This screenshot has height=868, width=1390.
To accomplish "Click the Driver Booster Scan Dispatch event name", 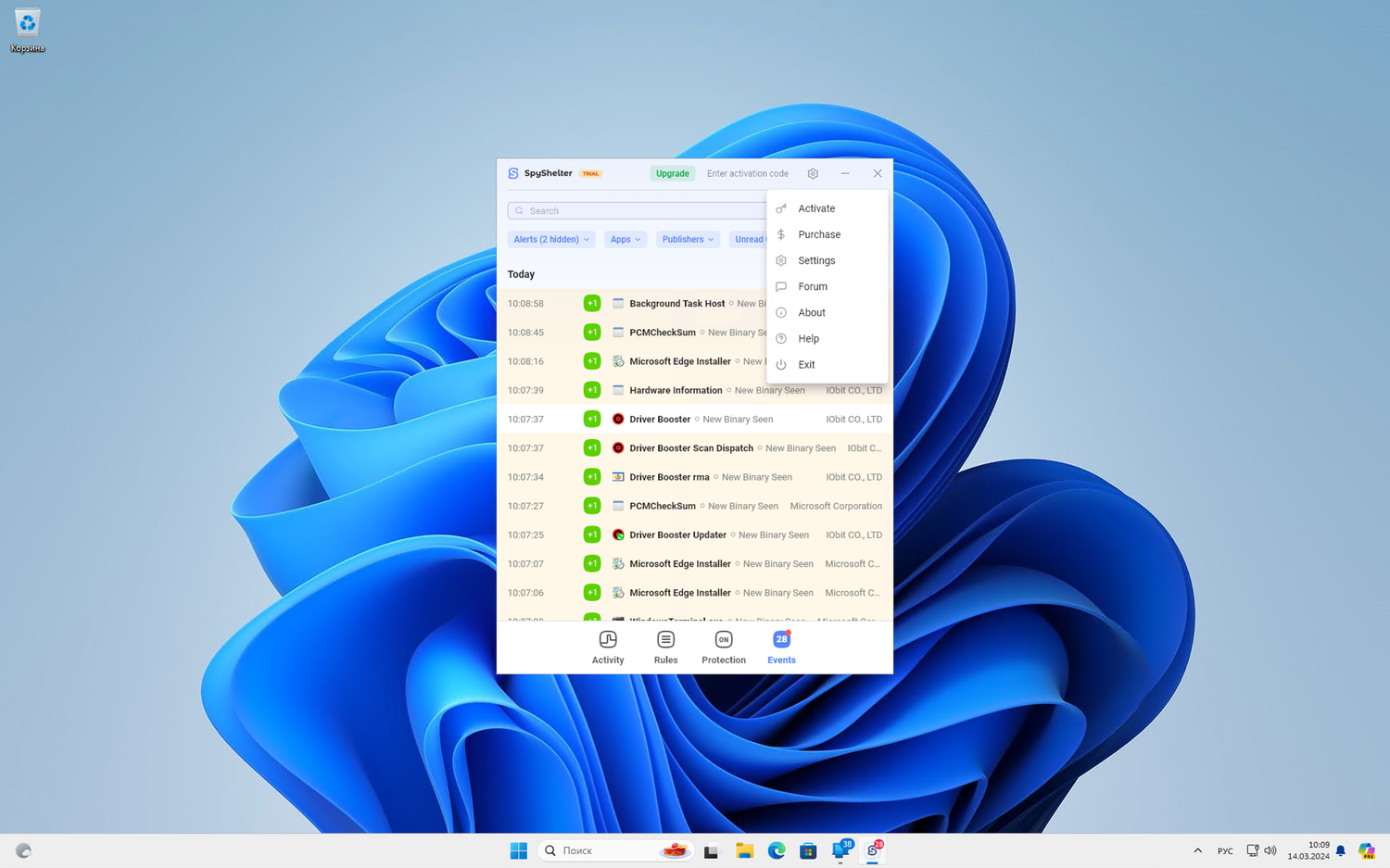I will pyautogui.click(x=691, y=447).
